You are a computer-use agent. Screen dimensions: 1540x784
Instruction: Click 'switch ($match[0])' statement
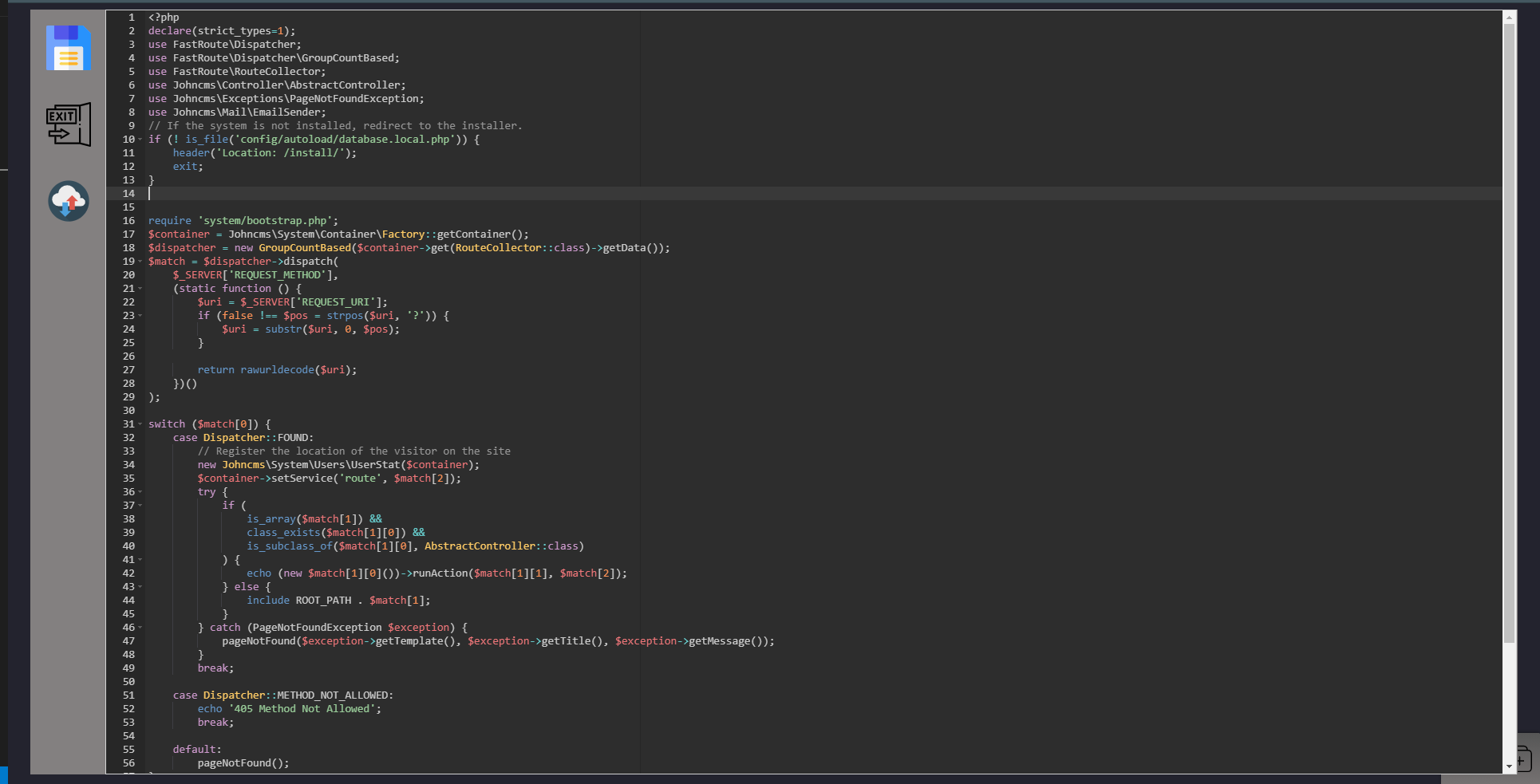click(203, 424)
